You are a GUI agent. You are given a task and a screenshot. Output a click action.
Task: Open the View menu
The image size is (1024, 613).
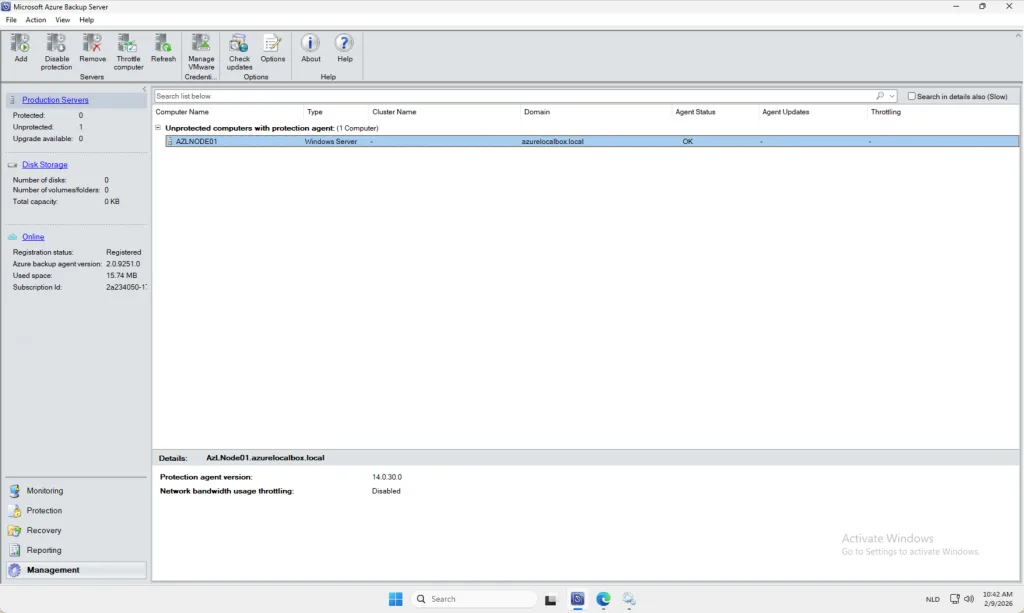point(63,20)
